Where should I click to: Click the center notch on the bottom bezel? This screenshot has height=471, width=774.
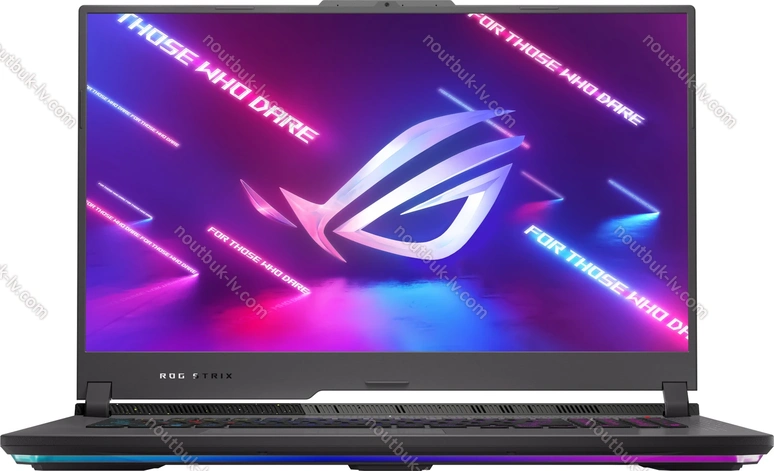pyautogui.click(x=387, y=383)
